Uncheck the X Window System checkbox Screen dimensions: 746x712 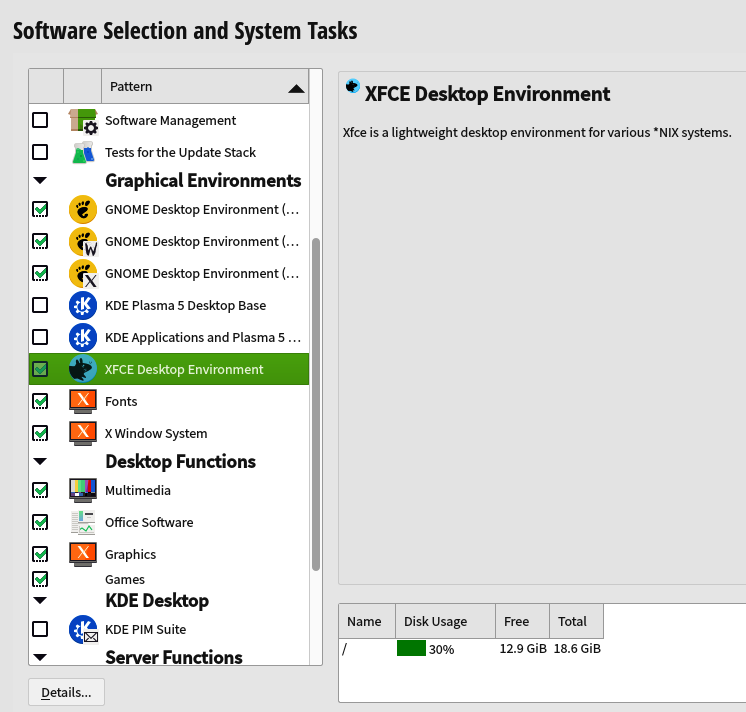(40, 433)
